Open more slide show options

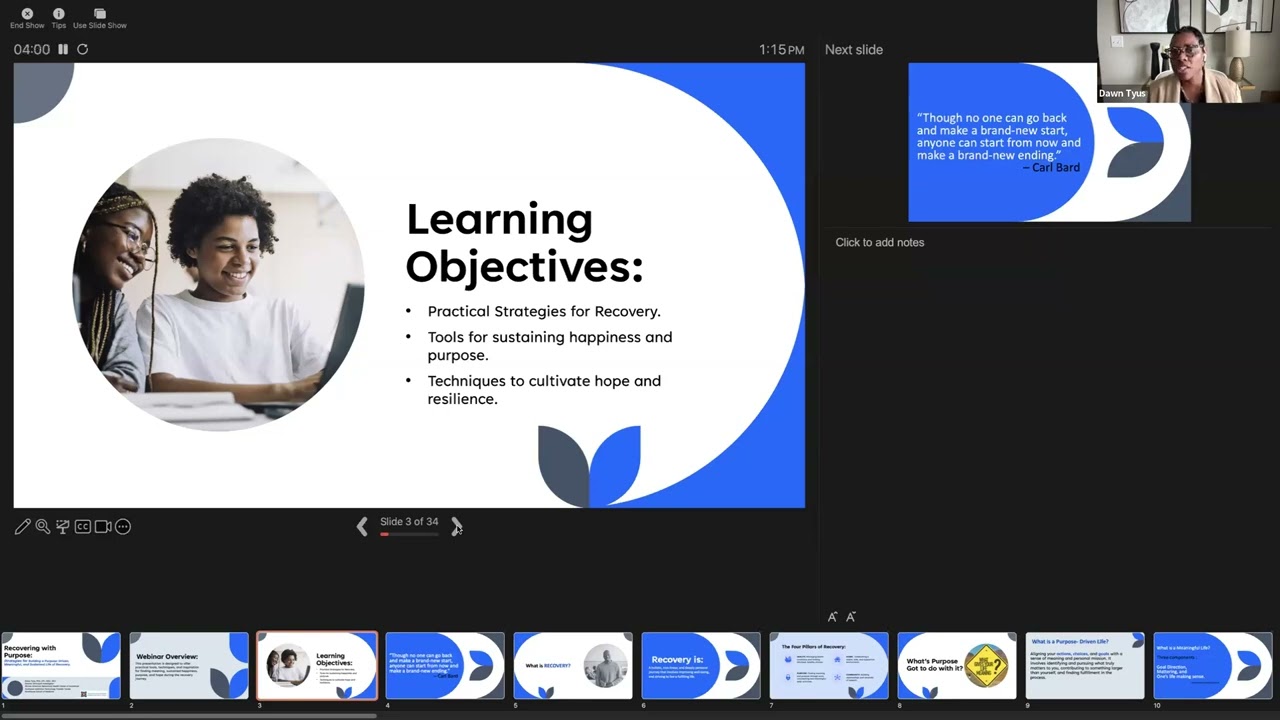click(123, 526)
